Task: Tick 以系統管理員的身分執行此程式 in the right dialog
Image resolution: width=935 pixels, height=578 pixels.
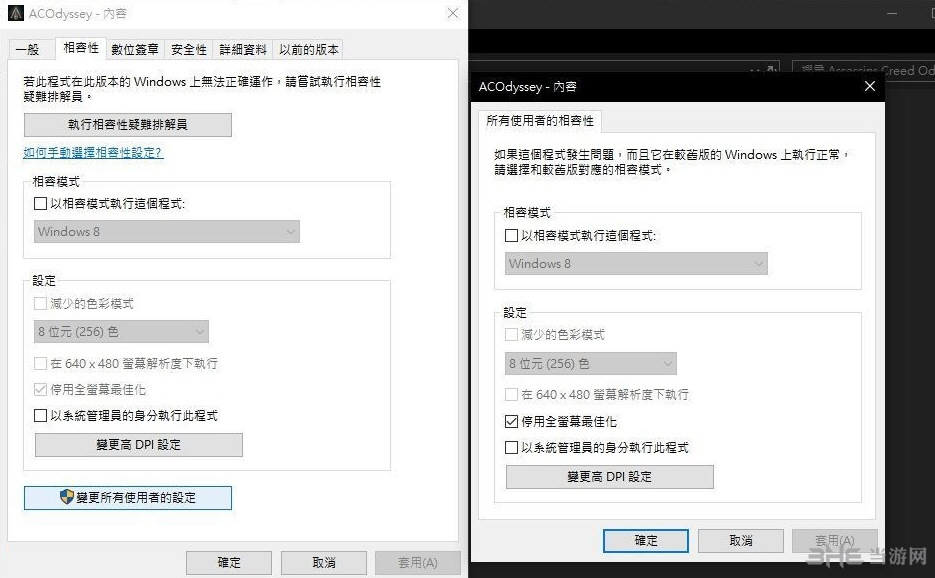Action: pyautogui.click(x=512, y=448)
